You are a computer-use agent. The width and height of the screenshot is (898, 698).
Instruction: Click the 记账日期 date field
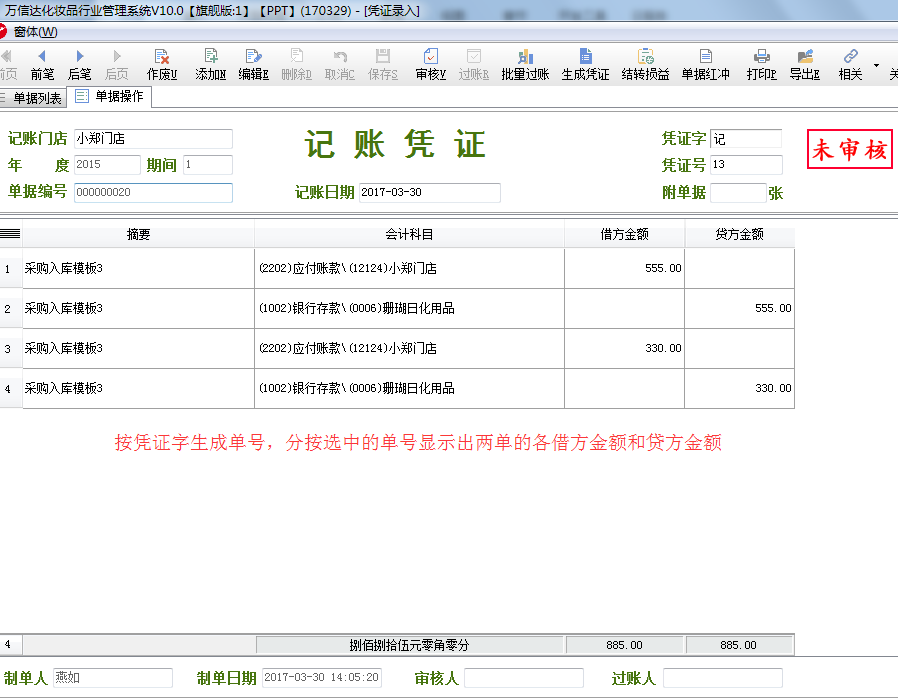coord(430,192)
